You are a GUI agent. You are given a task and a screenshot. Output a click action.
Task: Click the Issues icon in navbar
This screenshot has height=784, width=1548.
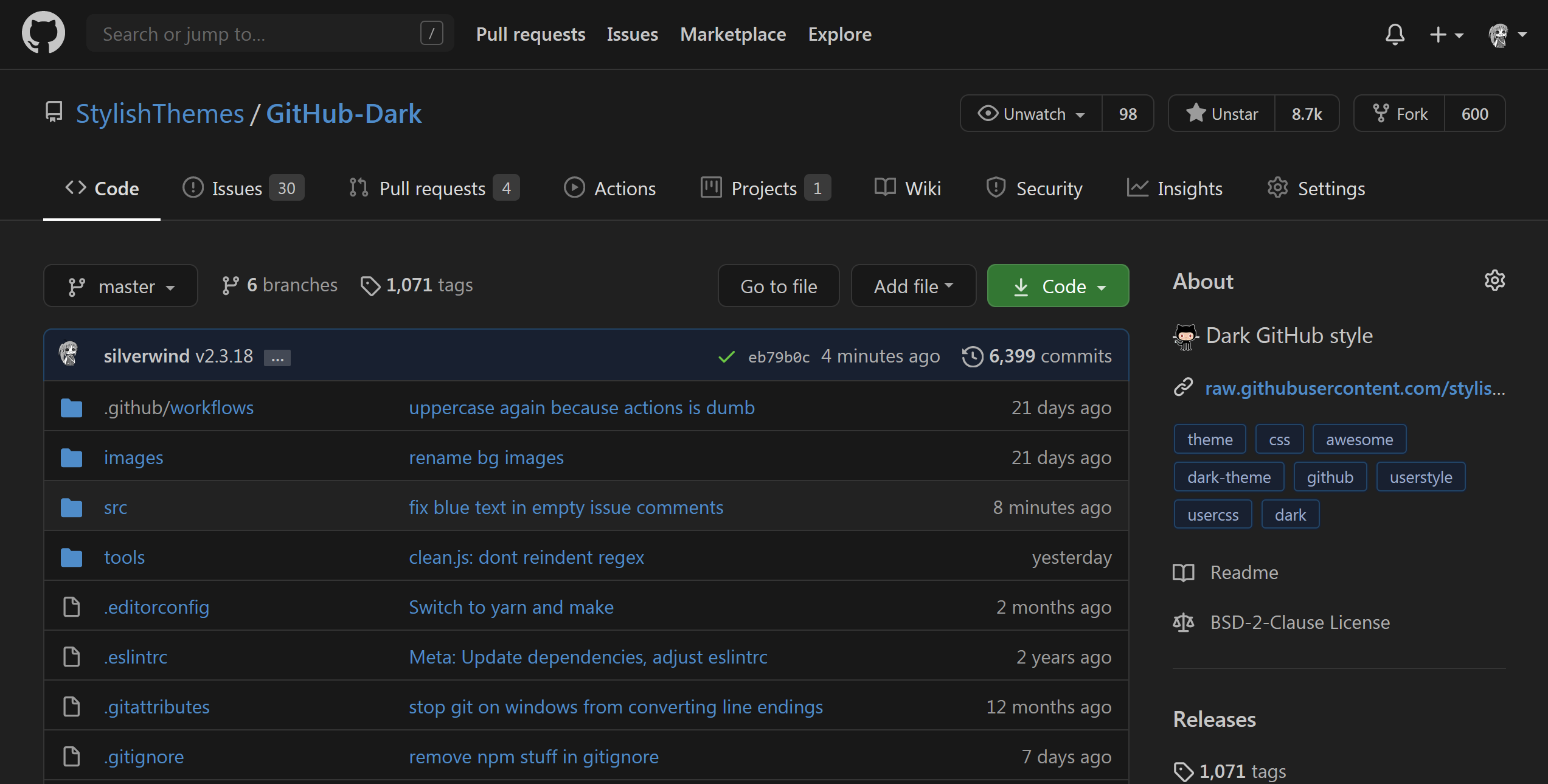[x=193, y=187]
